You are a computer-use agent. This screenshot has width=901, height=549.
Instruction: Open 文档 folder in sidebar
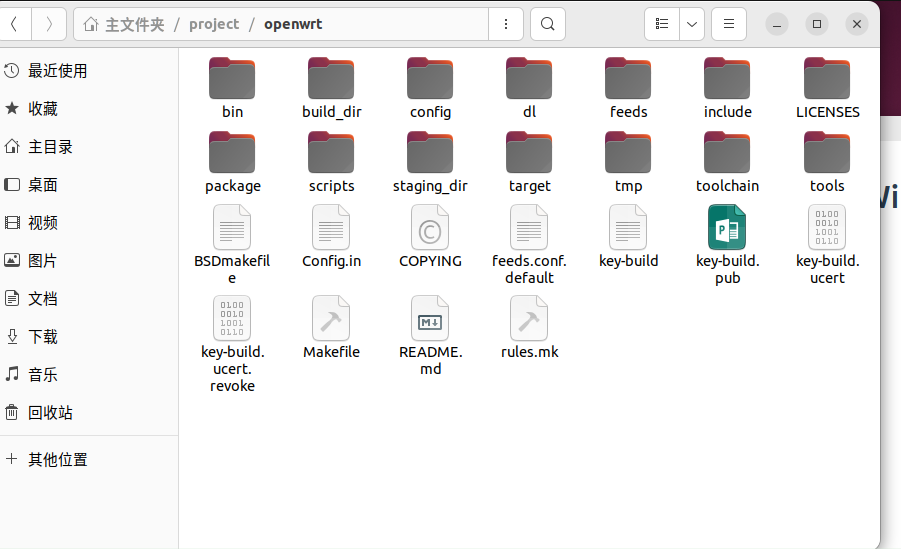coord(89,298)
